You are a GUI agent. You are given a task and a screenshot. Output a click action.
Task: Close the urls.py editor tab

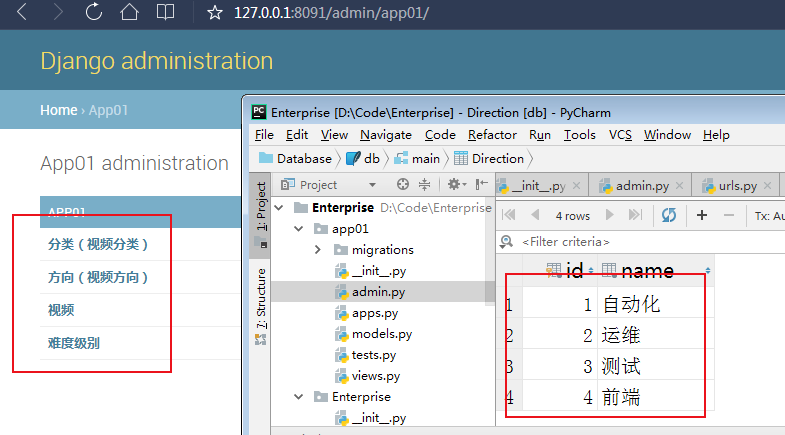coord(767,186)
